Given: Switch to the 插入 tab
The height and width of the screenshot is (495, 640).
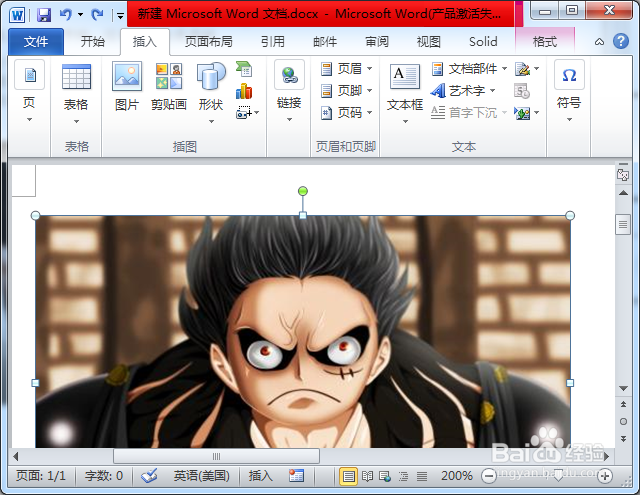Looking at the screenshot, I should point(144,42).
